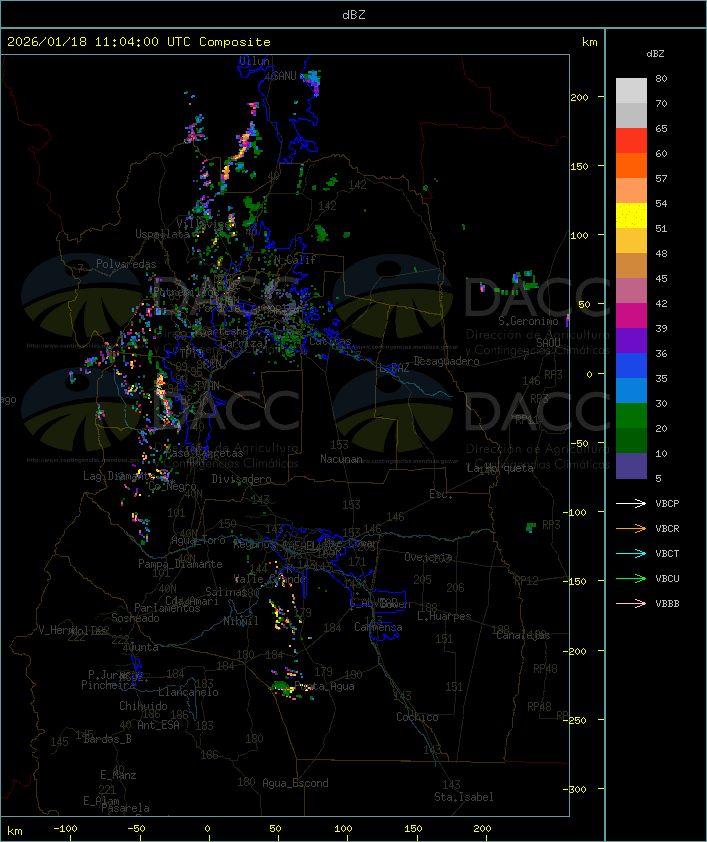Click the -100 tick on the bottom km axis

click(x=67, y=829)
